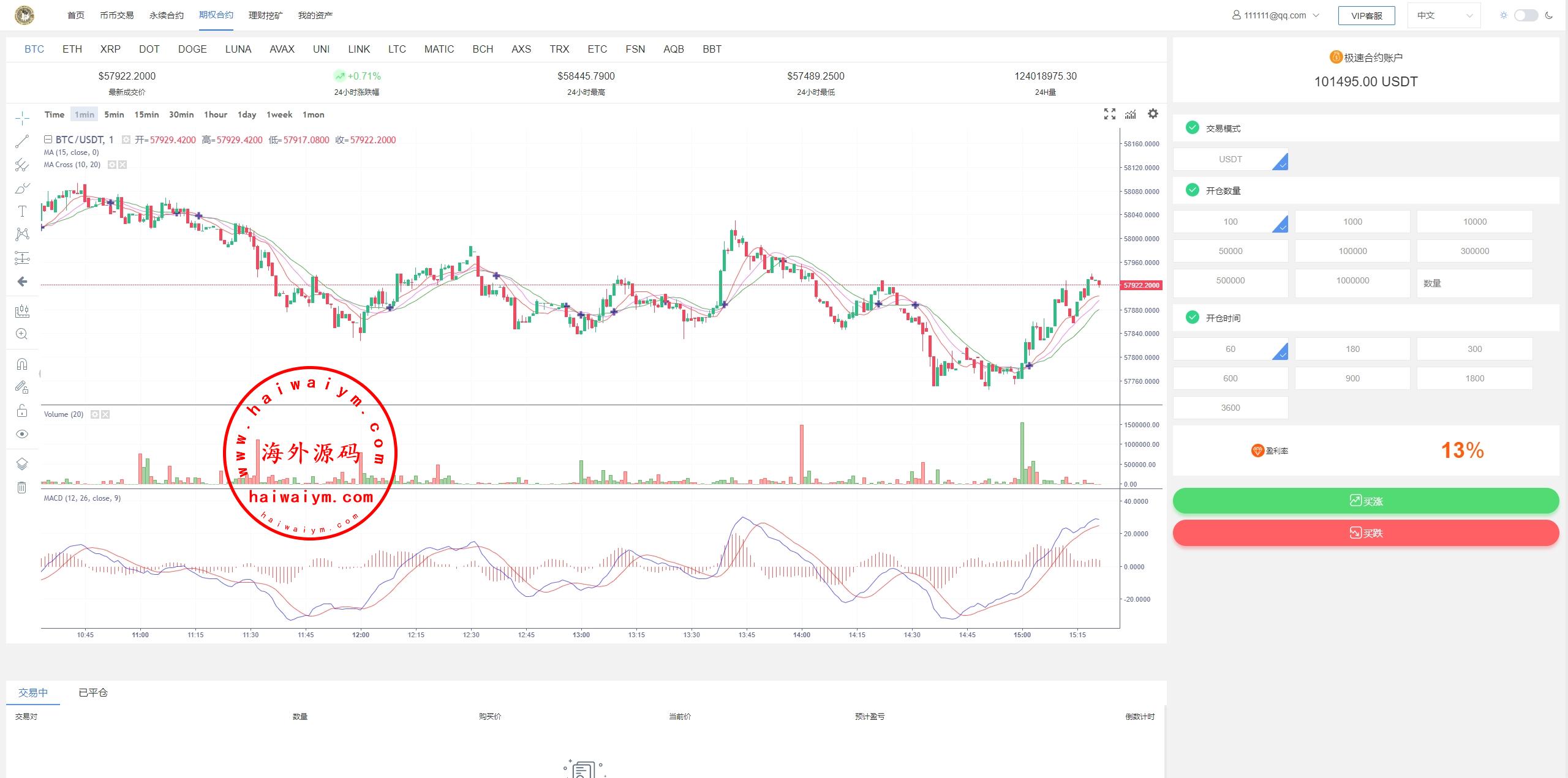Image resolution: width=1568 pixels, height=778 pixels.
Task: Hide all drawings with eye icon
Action: point(22,434)
